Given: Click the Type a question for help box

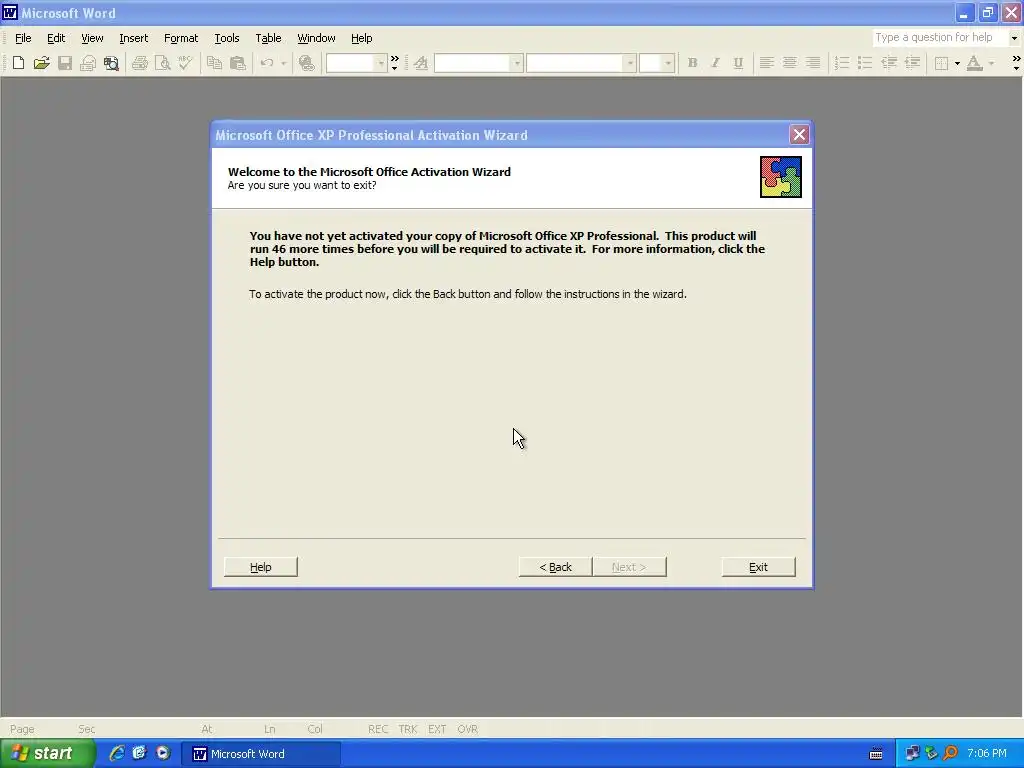Looking at the screenshot, I should coord(940,38).
